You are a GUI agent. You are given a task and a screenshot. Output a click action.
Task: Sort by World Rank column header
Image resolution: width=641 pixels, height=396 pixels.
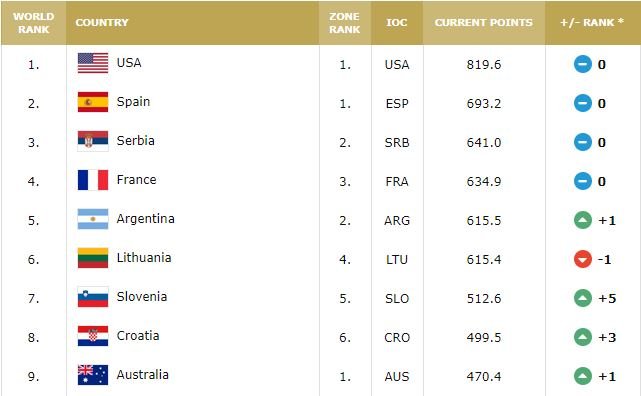(34, 23)
